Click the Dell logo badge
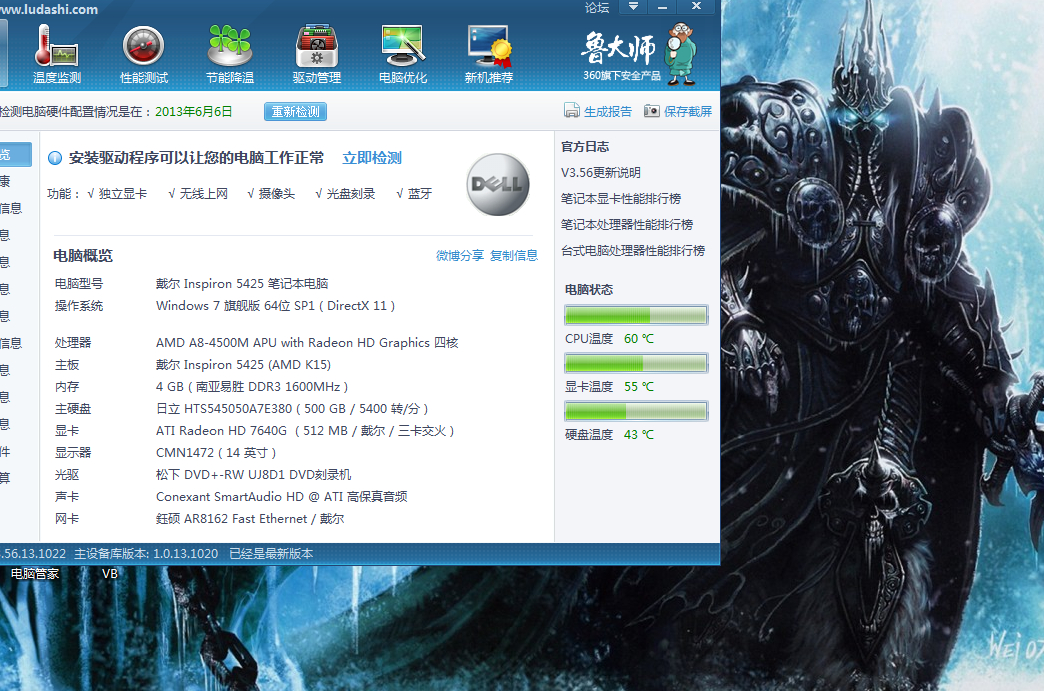 [x=498, y=184]
